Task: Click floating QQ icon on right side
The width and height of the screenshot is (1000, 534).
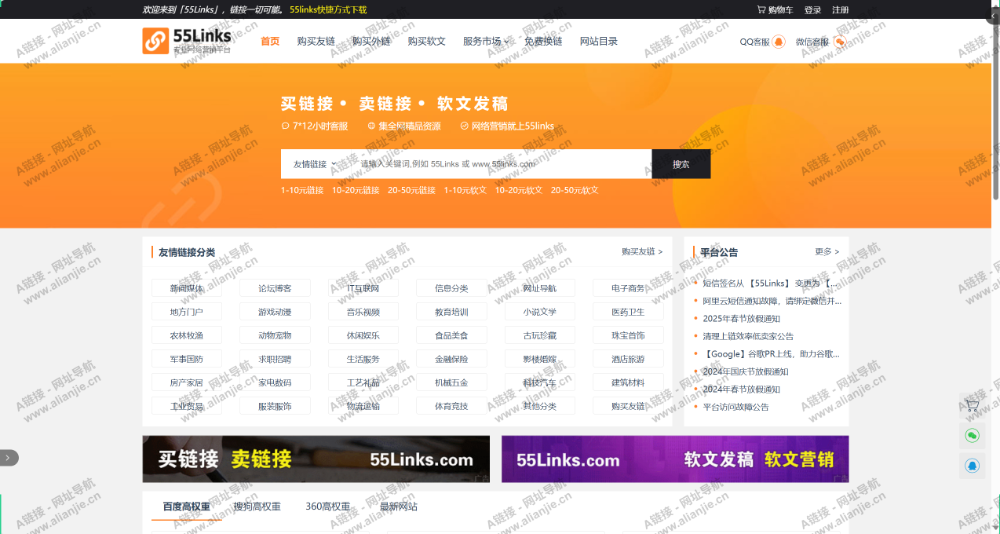Action: point(972,466)
